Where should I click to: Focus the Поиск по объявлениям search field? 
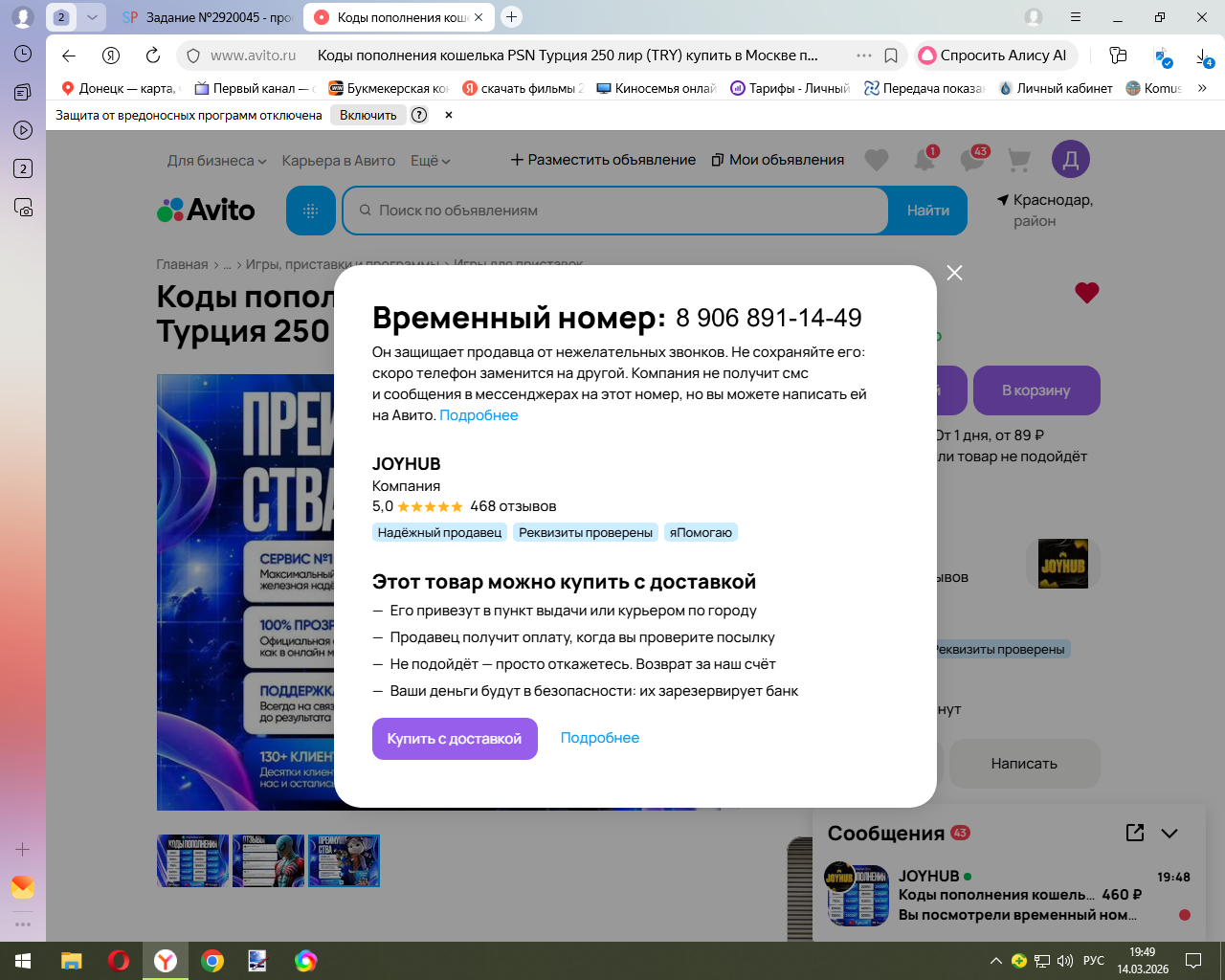[616, 211]
